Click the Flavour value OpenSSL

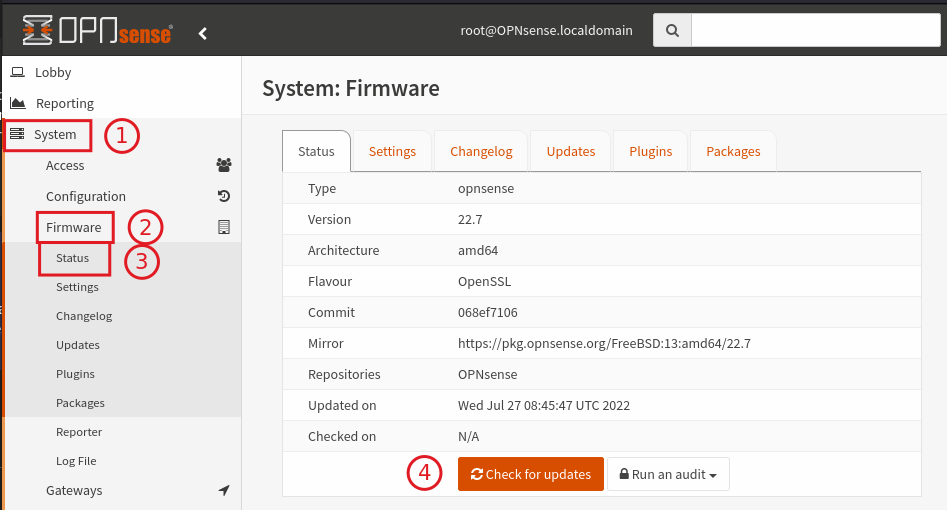484,282
